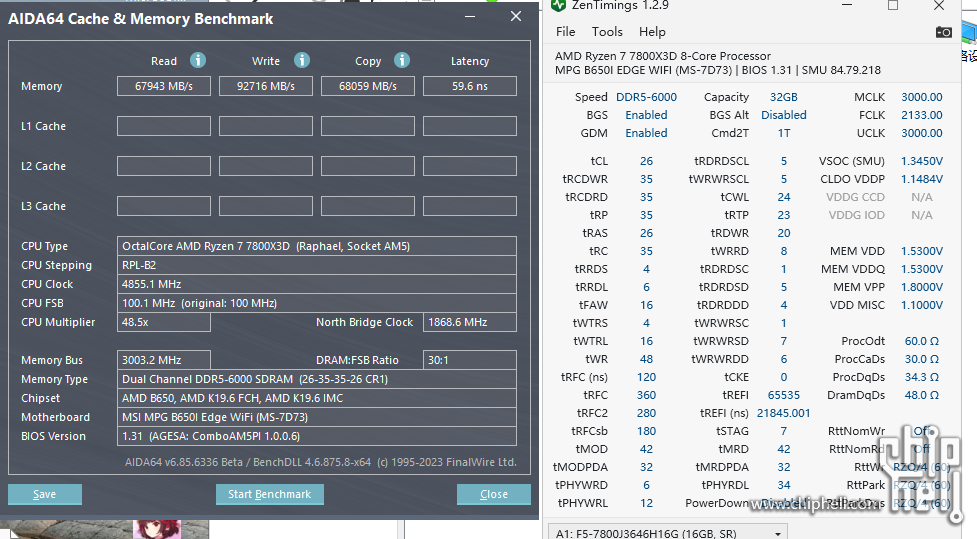
Task: Click the MEM VDD value 1.5300V
Action: [922, 251]
